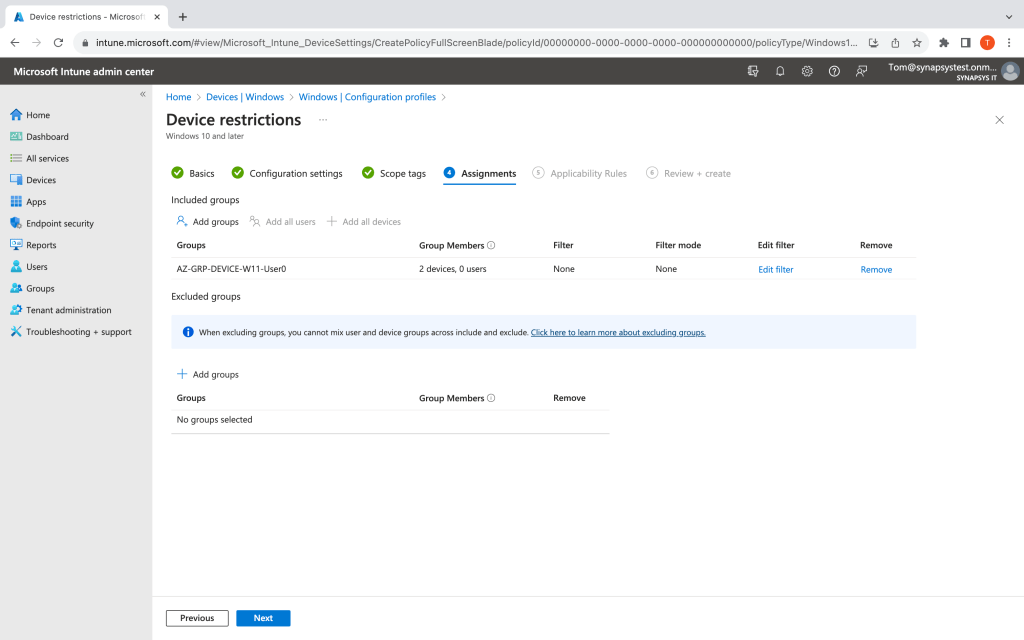The height and width of the screenshot is (640, 1024).
Task: Click info icon beside Group Members
Action: (491, 245)
